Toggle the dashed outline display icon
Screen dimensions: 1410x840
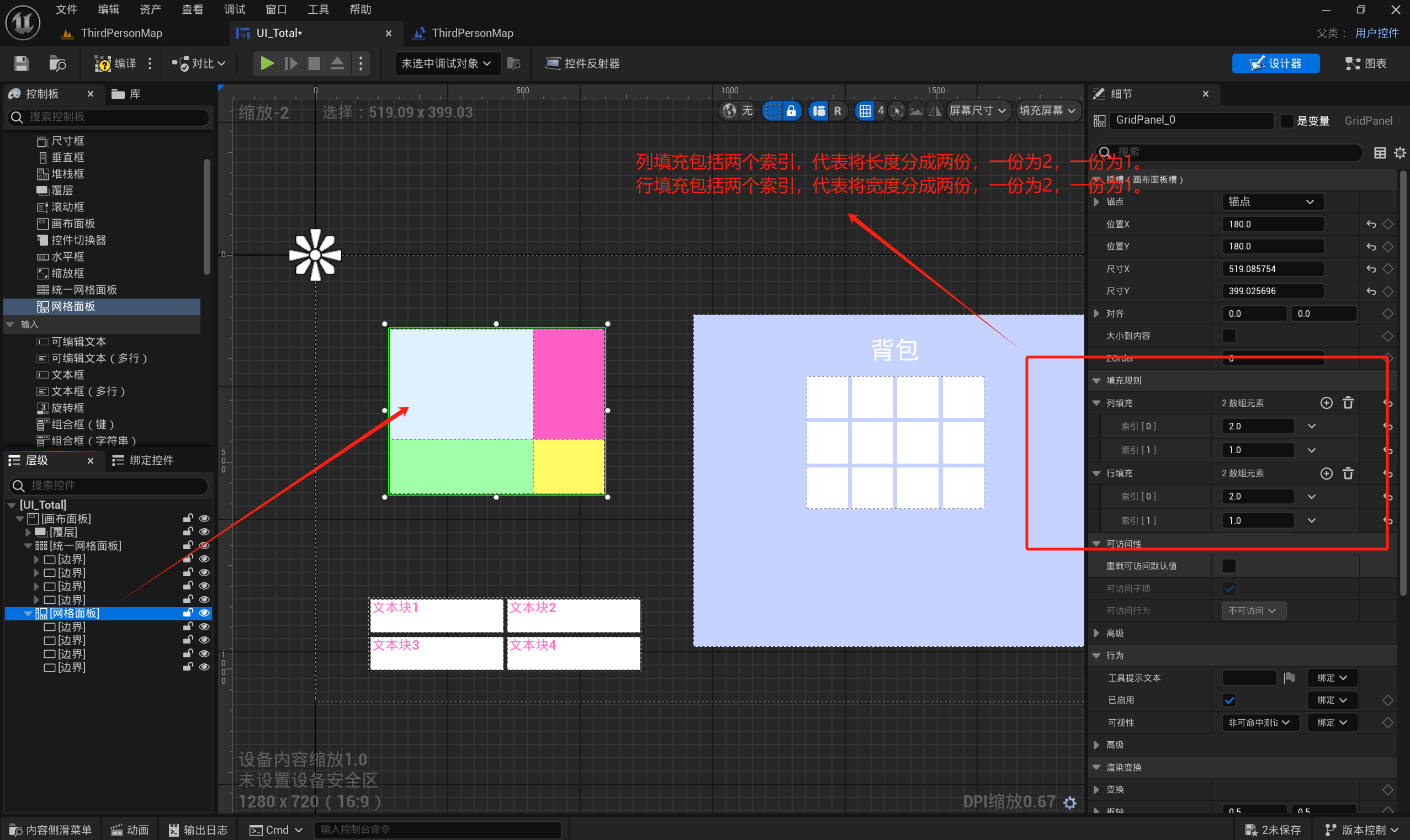(x=772, y=110)
